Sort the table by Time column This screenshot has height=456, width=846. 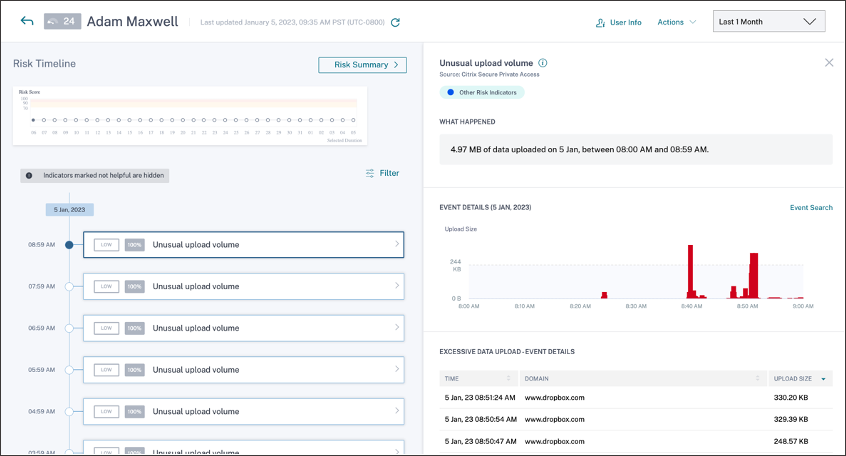510,379
